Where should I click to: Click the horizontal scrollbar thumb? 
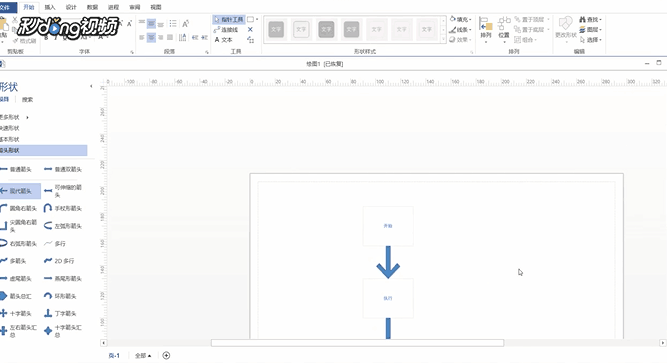[x=357, y=343]
